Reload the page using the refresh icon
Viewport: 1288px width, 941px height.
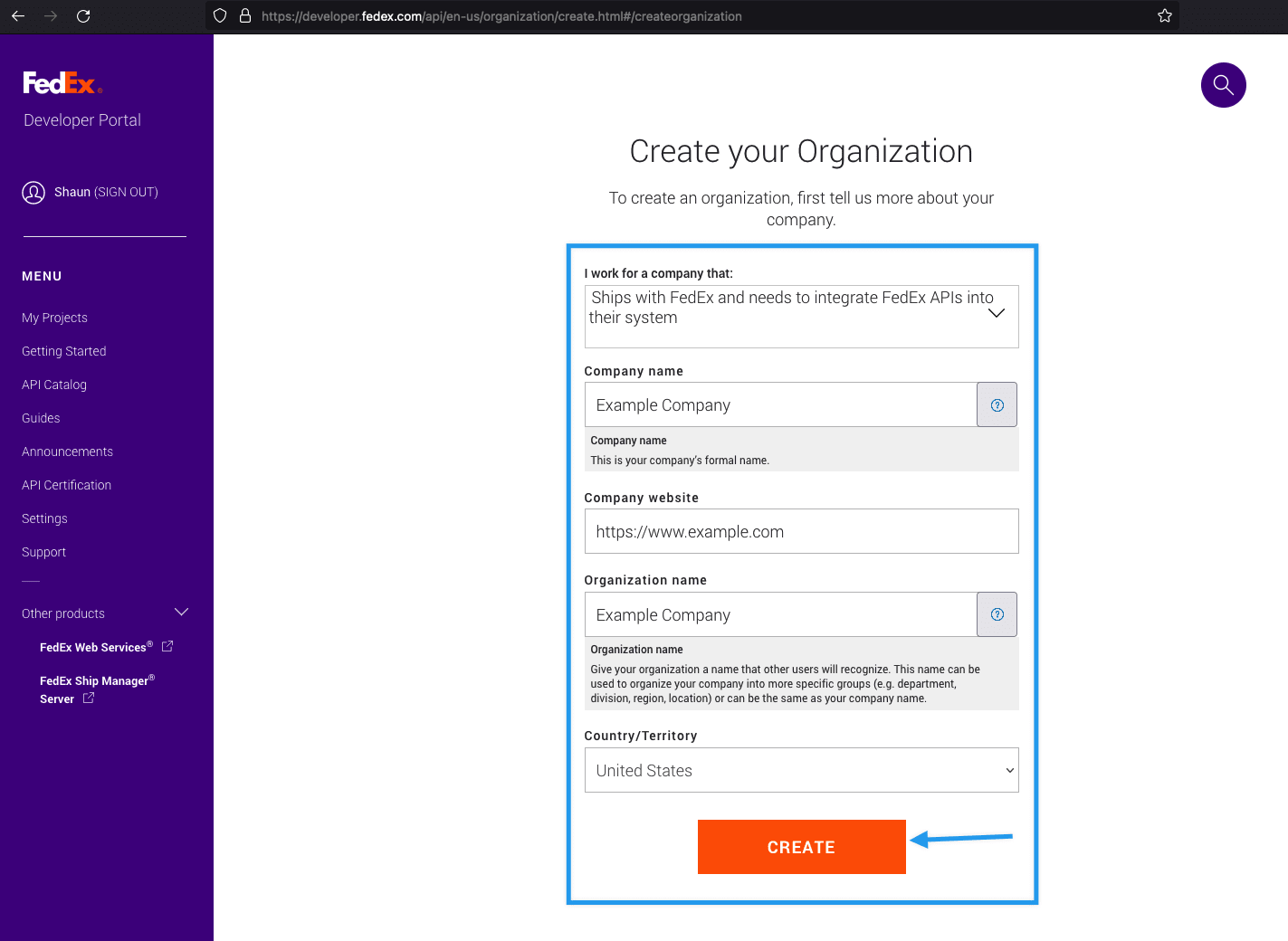tap(83, 15)
